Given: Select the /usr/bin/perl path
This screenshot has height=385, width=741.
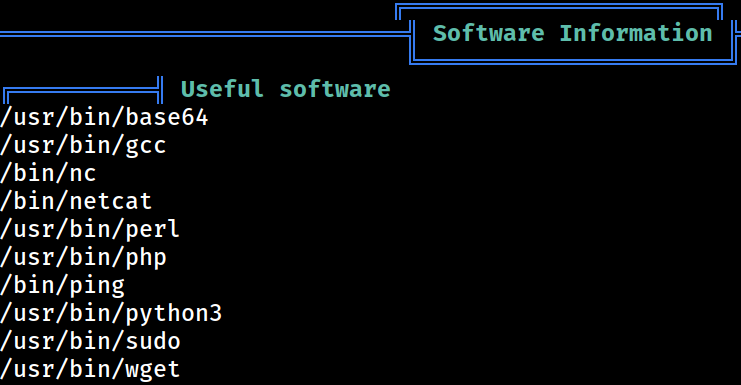Looking at the screenshot, I should tap(90, 230).
